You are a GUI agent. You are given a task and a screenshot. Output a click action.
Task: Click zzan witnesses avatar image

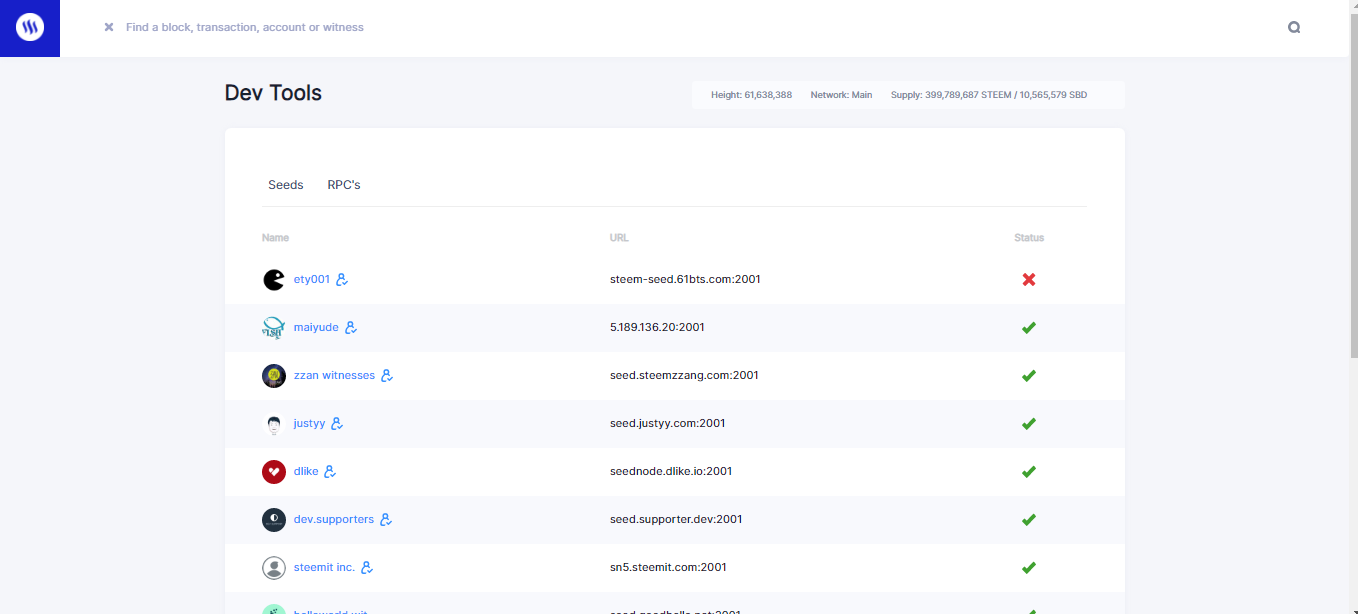tap(274, 376)
